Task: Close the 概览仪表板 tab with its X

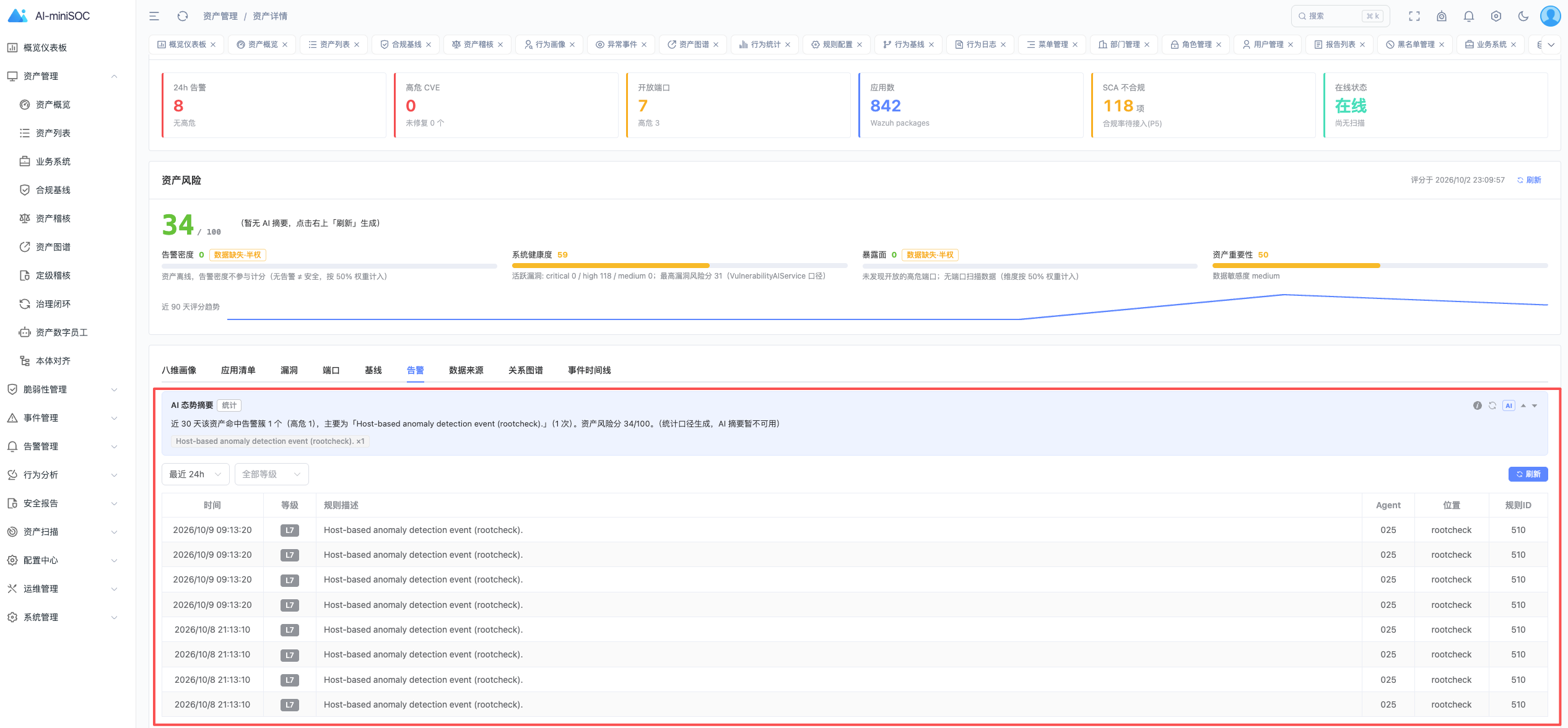Action: [x=213, y=45]
